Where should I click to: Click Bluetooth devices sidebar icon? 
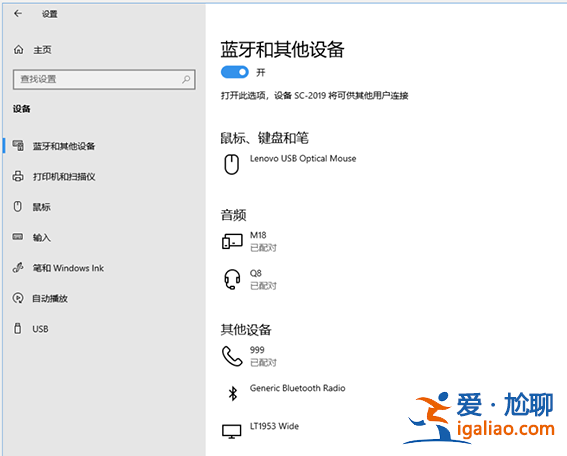tap(18, 146)
